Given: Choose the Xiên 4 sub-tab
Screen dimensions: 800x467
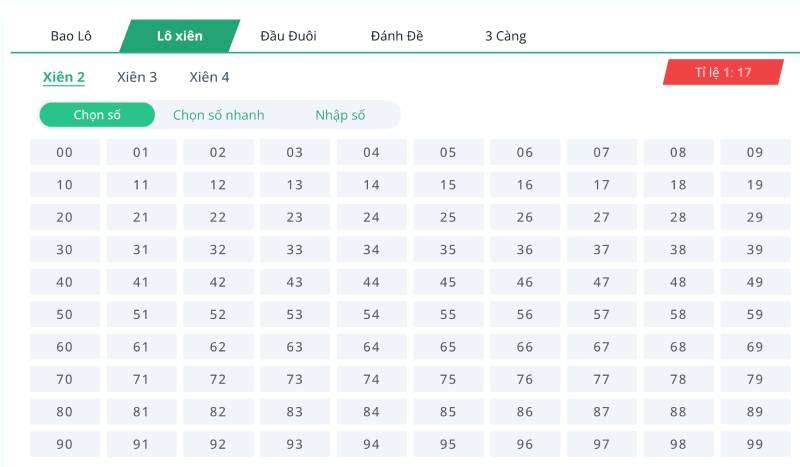Looking at the screenshot, I should pyautogui.click(x=209, y=77).
